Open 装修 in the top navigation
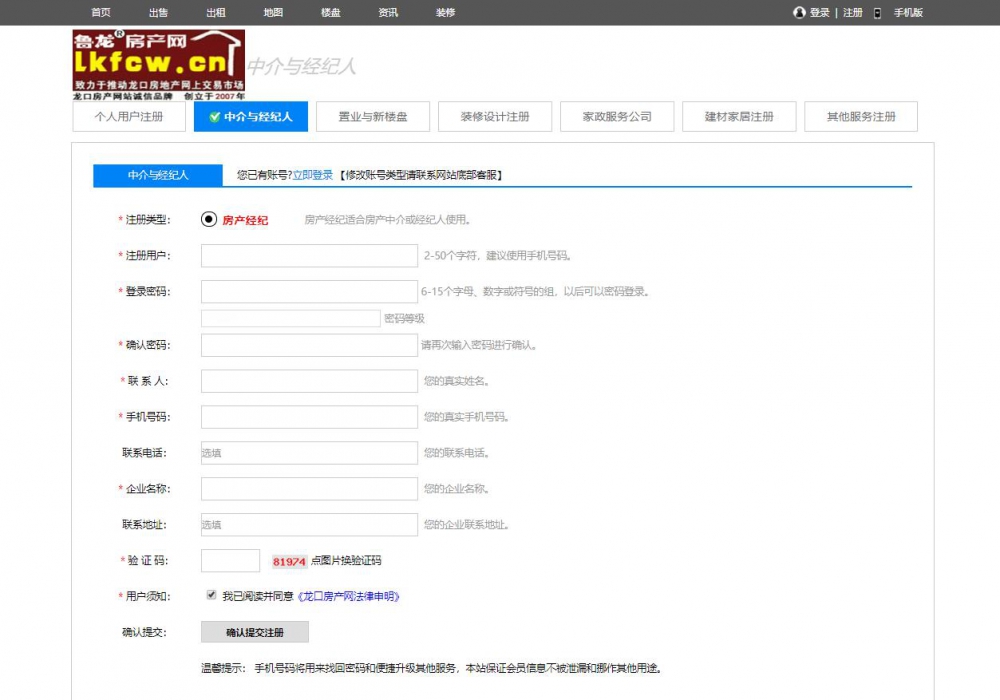1000x700 pixels. tap(445, 13)
